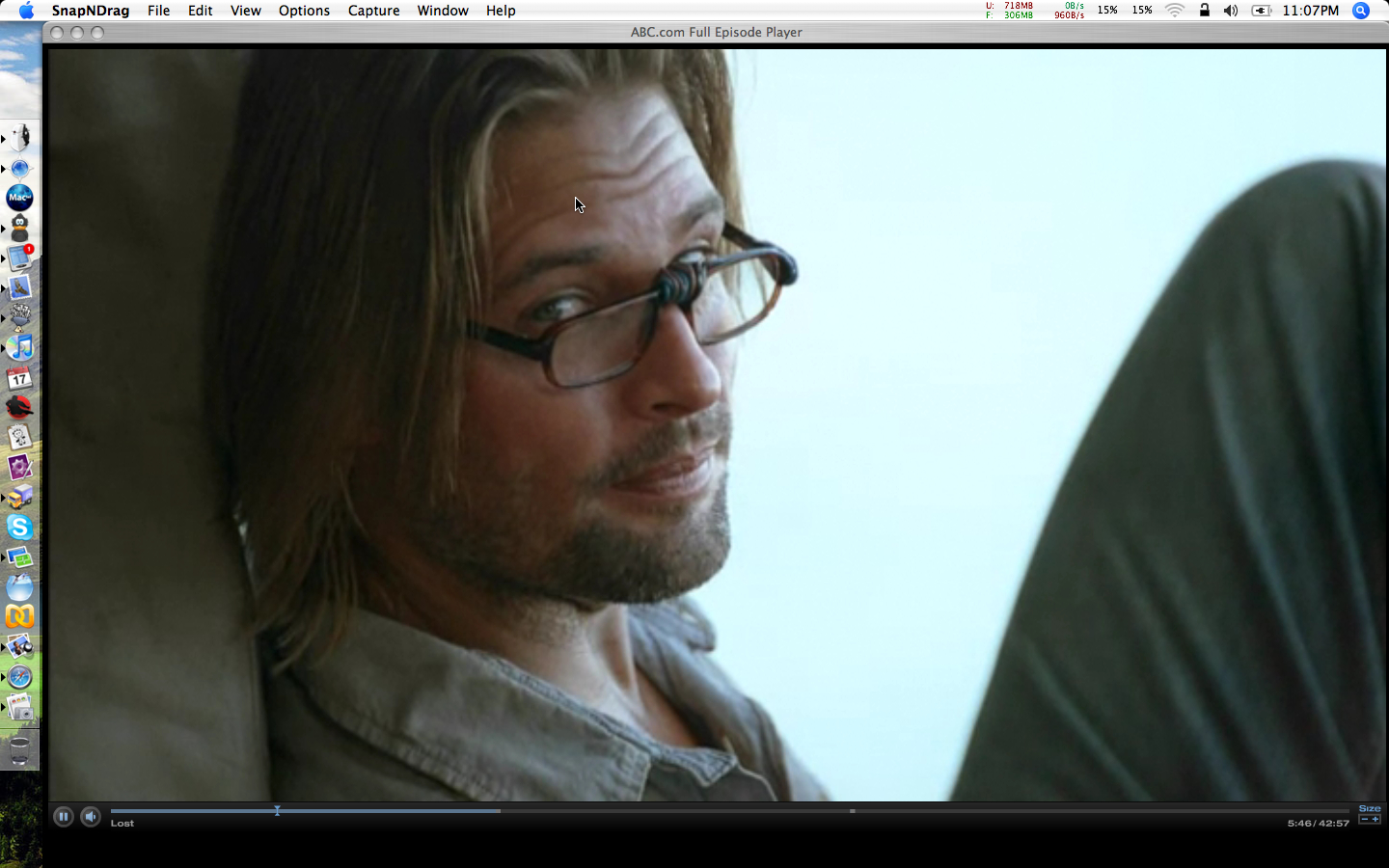Click the 5:46 / 42:57 time readout
This screenshot has width=1389, height=868.
1318,824
